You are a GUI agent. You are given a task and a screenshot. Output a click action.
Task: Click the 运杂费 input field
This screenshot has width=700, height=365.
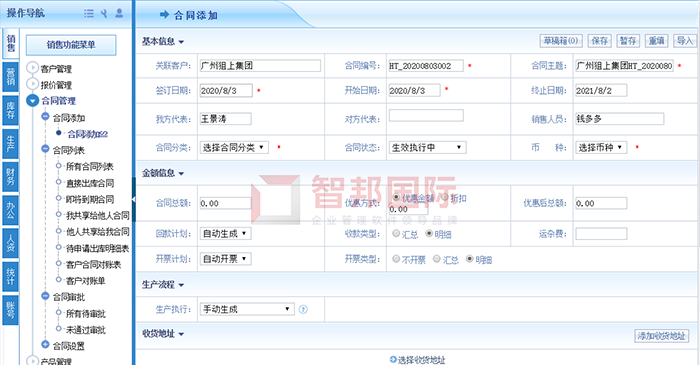pyautogui.click(x=601, y=233)
